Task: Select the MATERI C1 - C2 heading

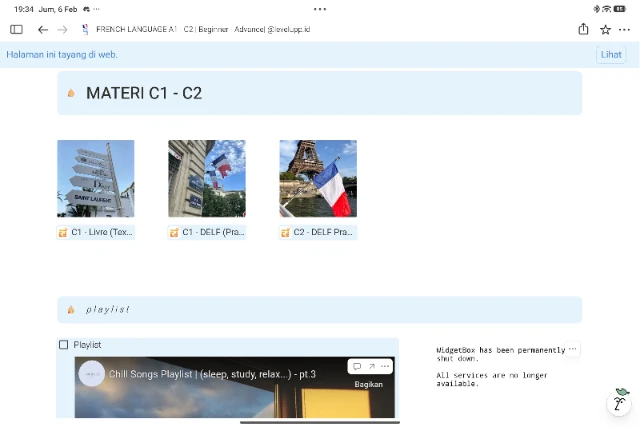Action: [x=144, y=93]
